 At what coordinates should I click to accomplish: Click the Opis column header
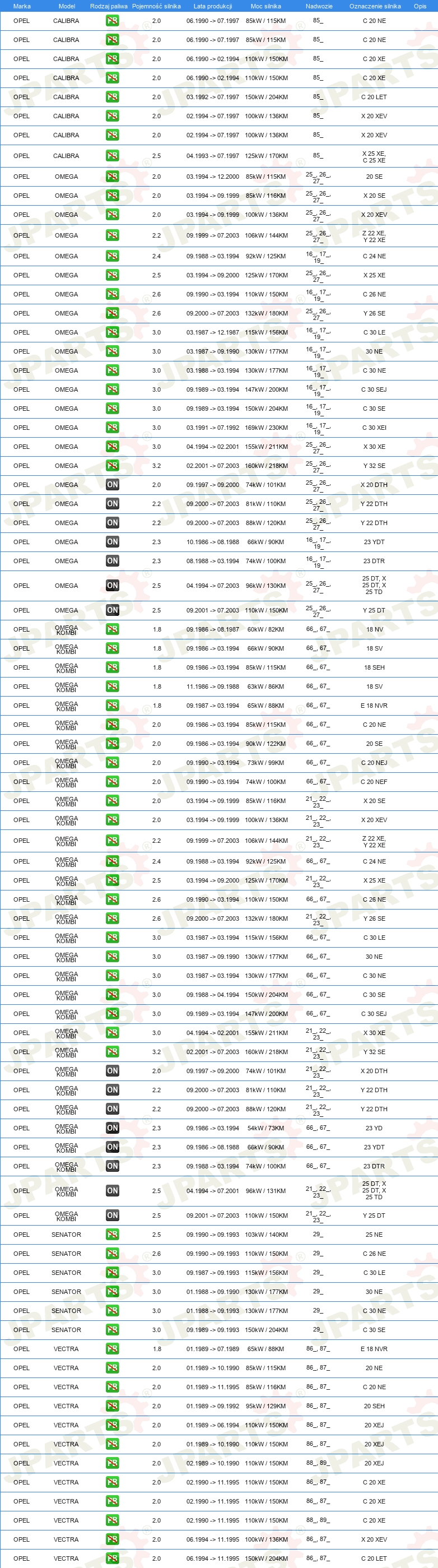click(420, 6)
